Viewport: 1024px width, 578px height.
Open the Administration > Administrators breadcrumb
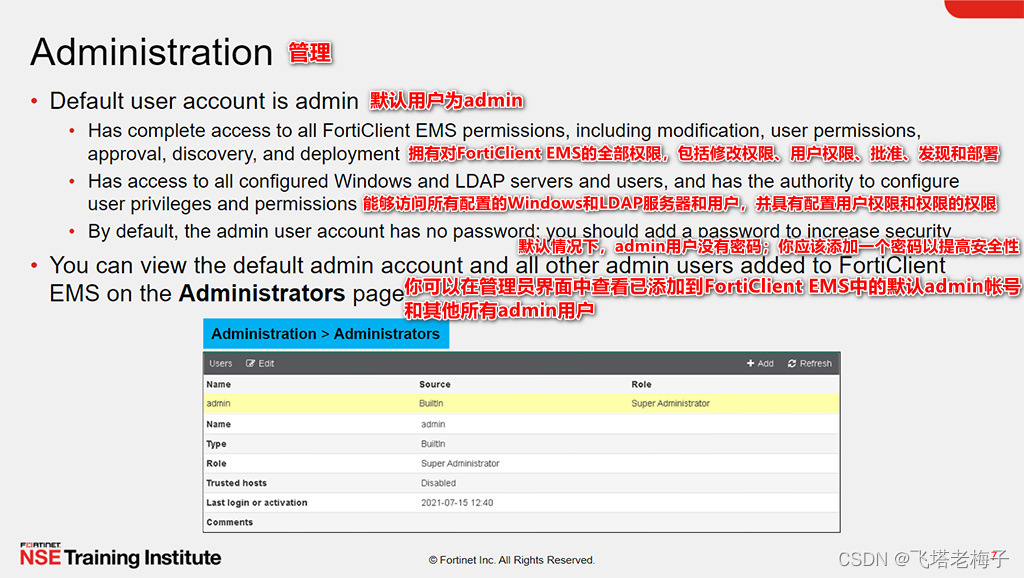[326, 334]
